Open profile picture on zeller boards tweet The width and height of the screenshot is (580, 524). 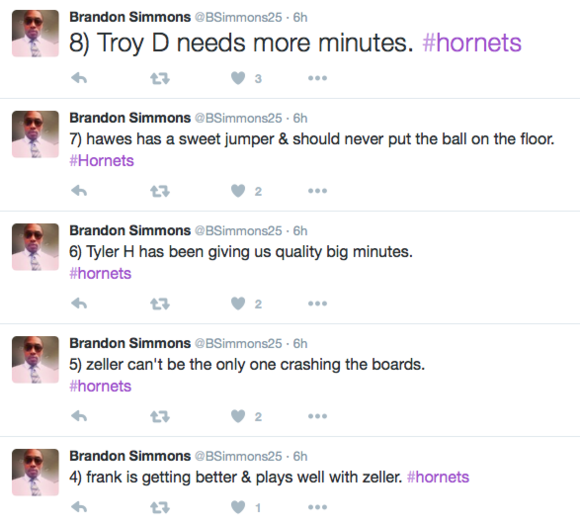[36, 359]
